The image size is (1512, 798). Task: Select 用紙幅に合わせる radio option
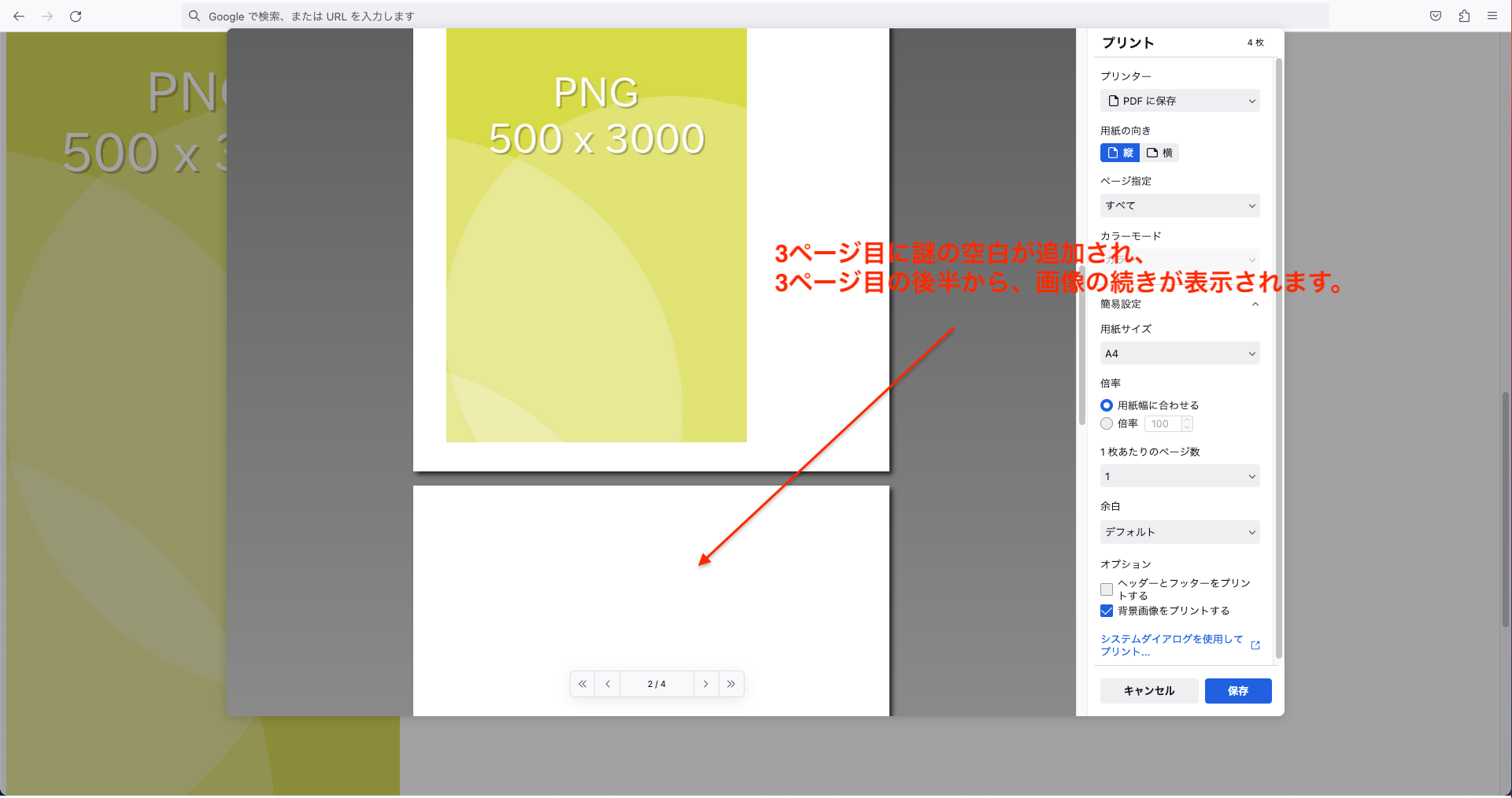tap(1107, 405)
